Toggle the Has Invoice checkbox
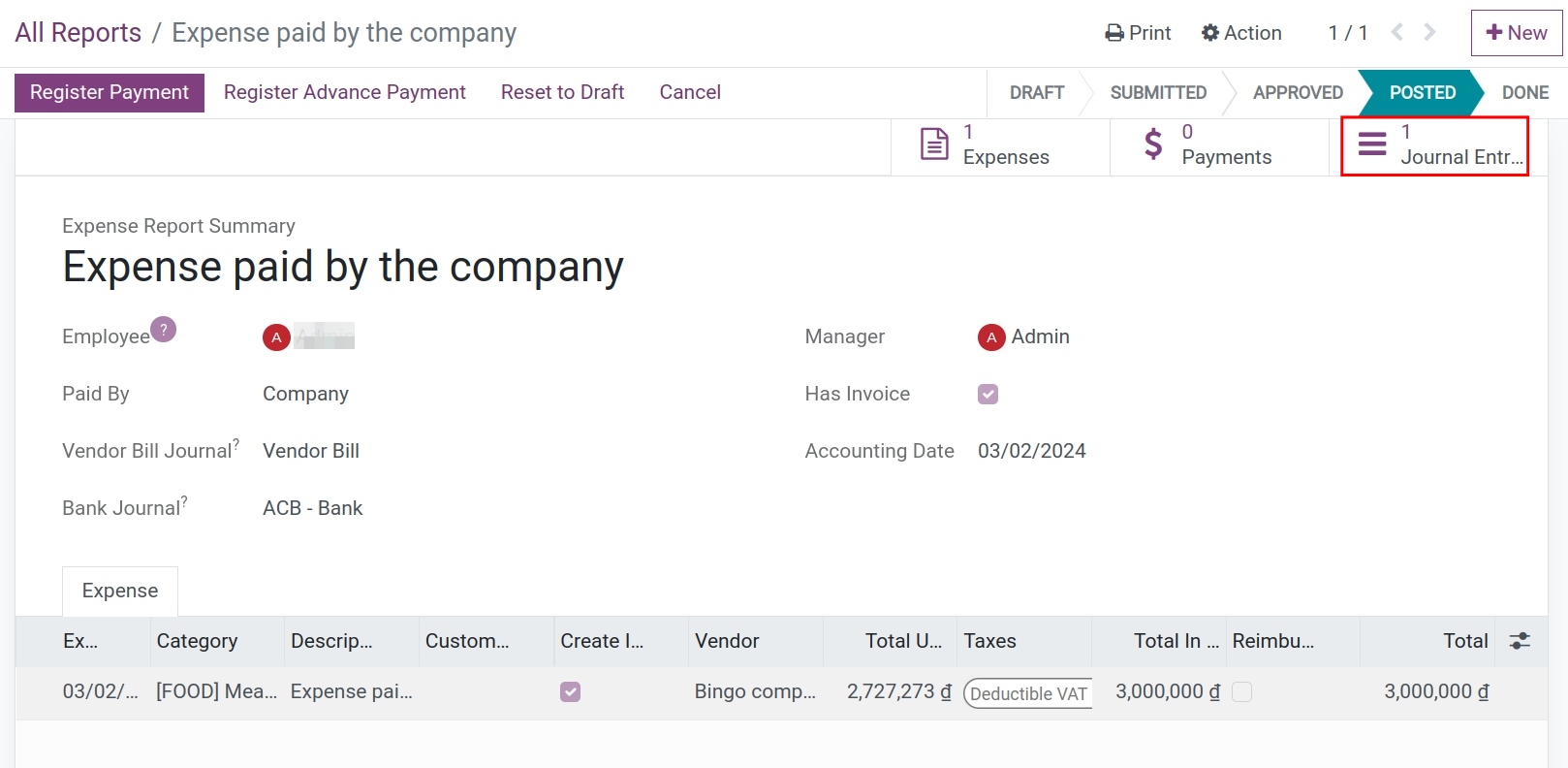Screen dimensions: 1568x768 (988, 394)
